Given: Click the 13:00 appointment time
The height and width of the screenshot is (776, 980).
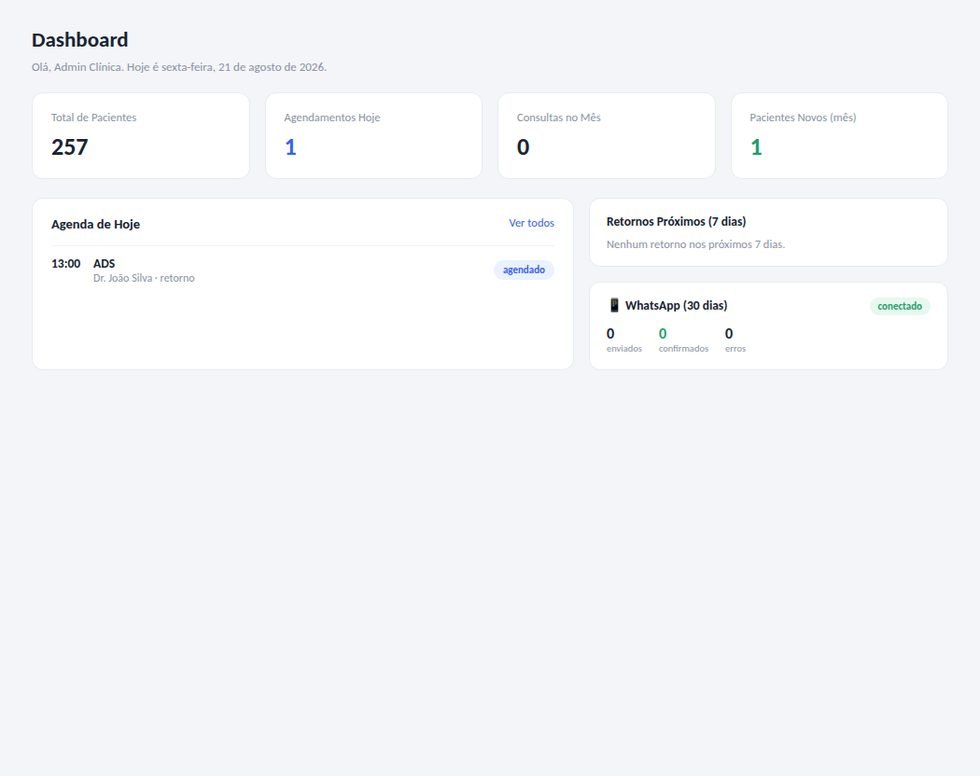Looking at the screenshot, I should click(66, 264).
